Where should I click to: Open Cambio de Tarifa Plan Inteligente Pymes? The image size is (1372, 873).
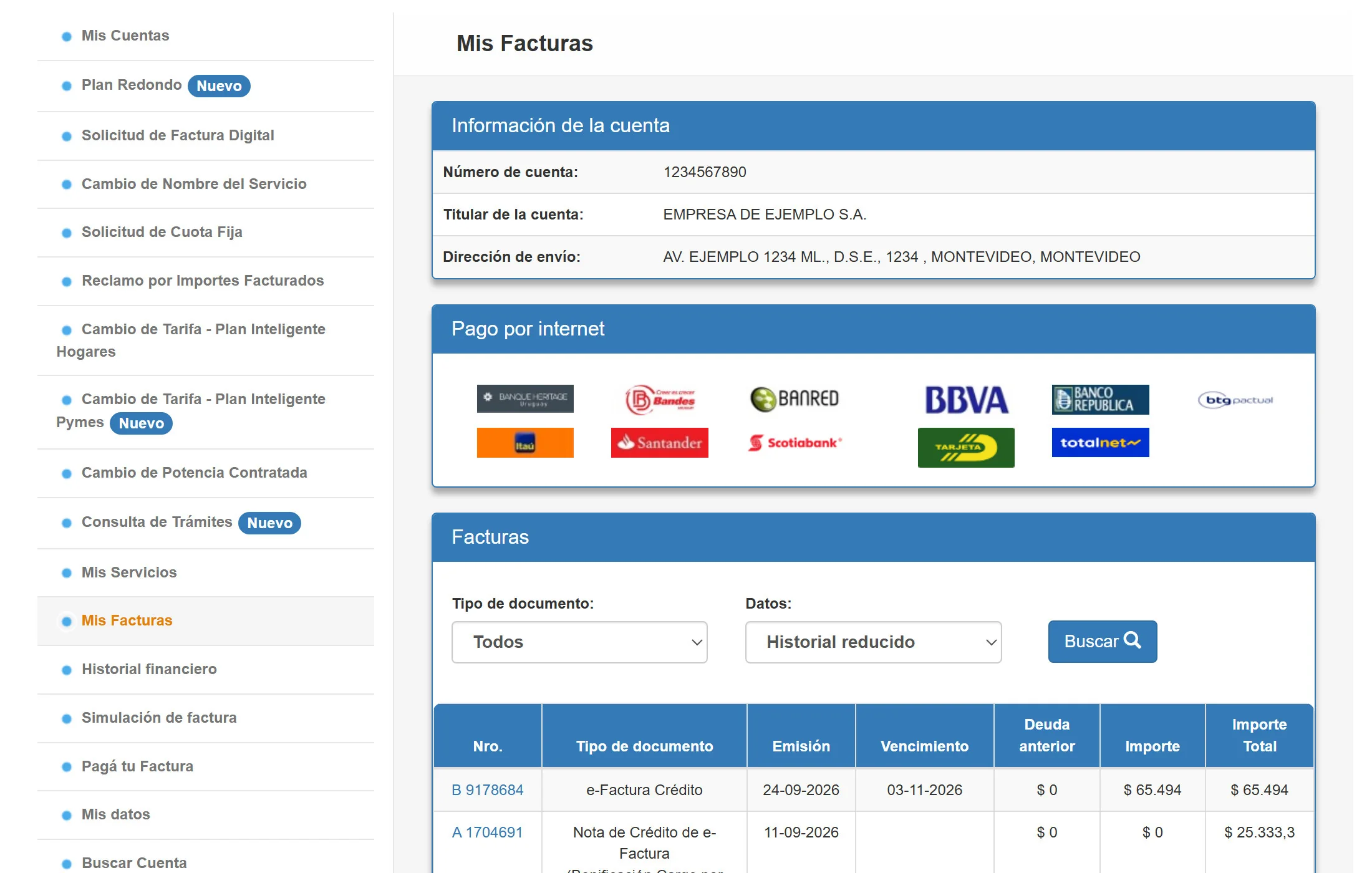tap(191, 410)
